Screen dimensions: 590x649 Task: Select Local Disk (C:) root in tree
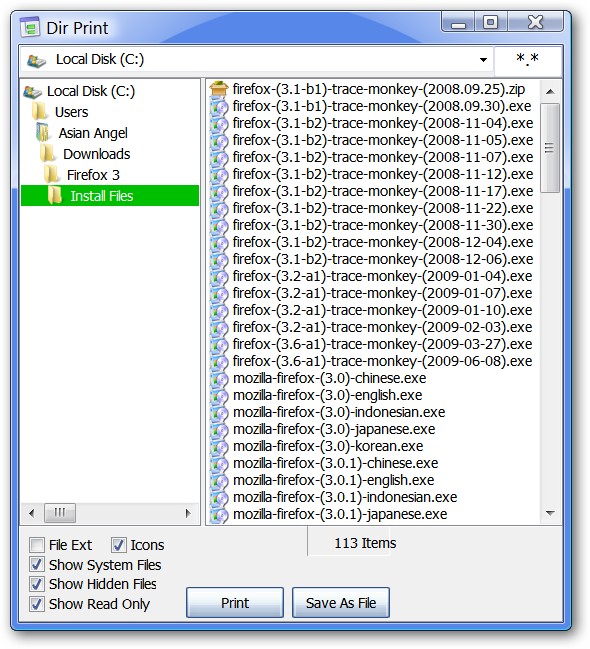point(91,91)
